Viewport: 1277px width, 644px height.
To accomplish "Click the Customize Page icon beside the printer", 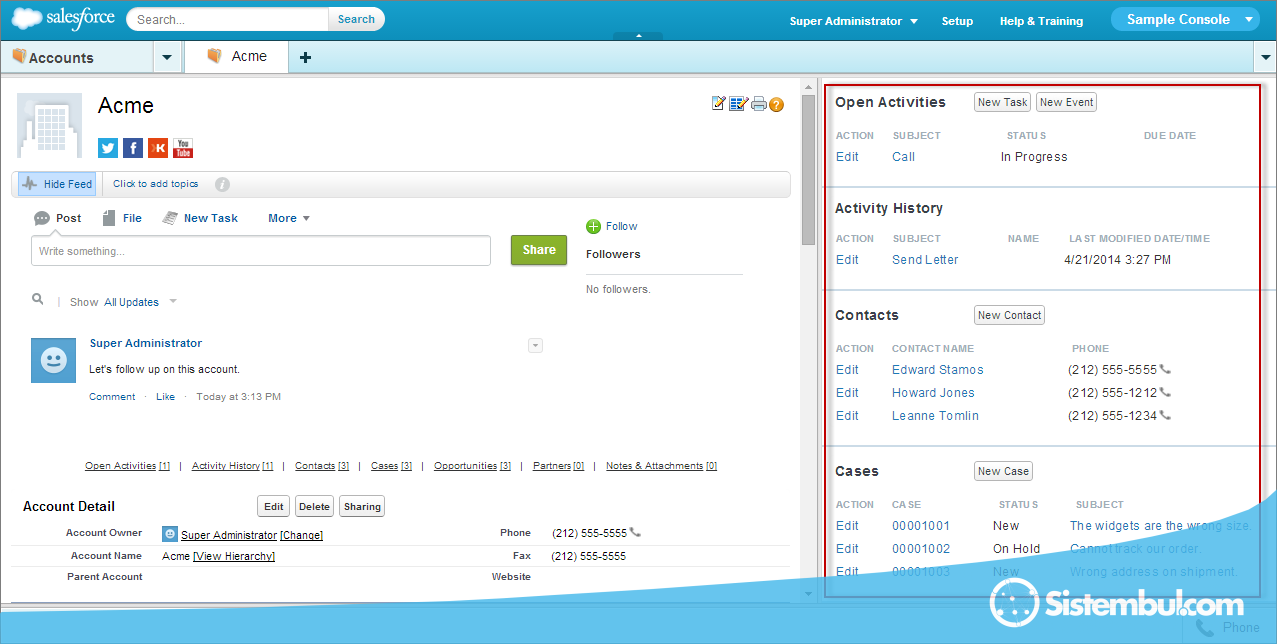I will click(738, 103).
